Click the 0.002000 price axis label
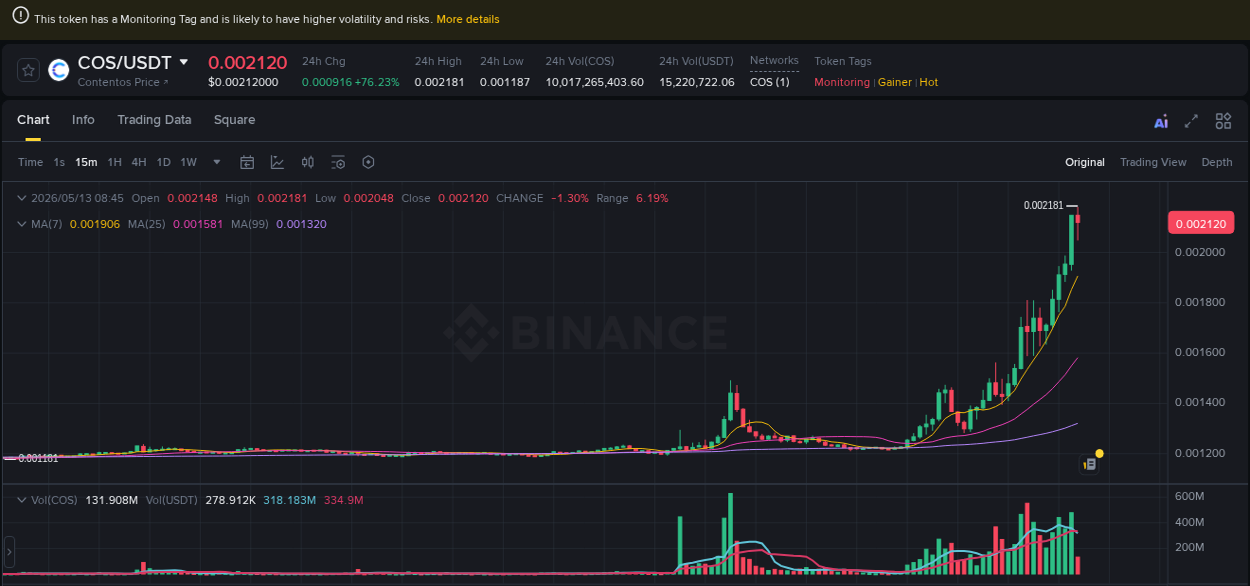The width and height of the screenshot is (1250, 586). (1199, 252)
